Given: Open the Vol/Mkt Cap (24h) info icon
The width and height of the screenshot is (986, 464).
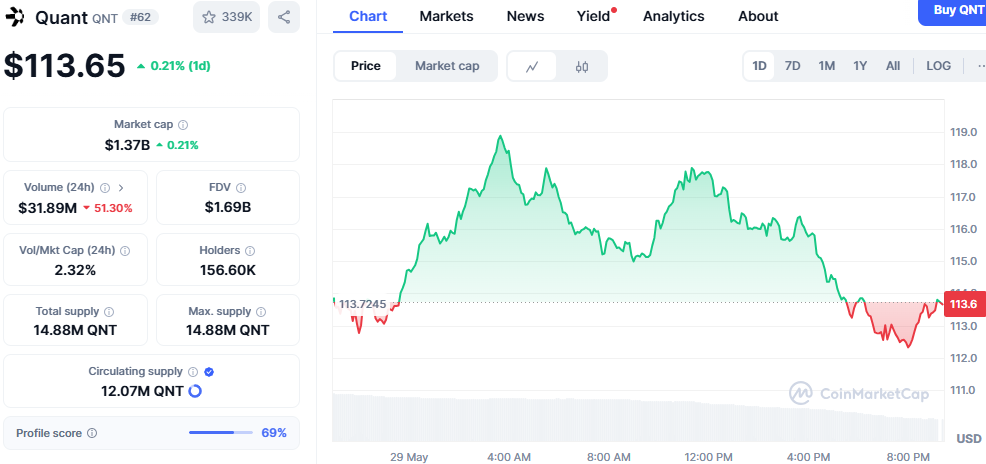Looking at the screenshot, I should (125, 251).
